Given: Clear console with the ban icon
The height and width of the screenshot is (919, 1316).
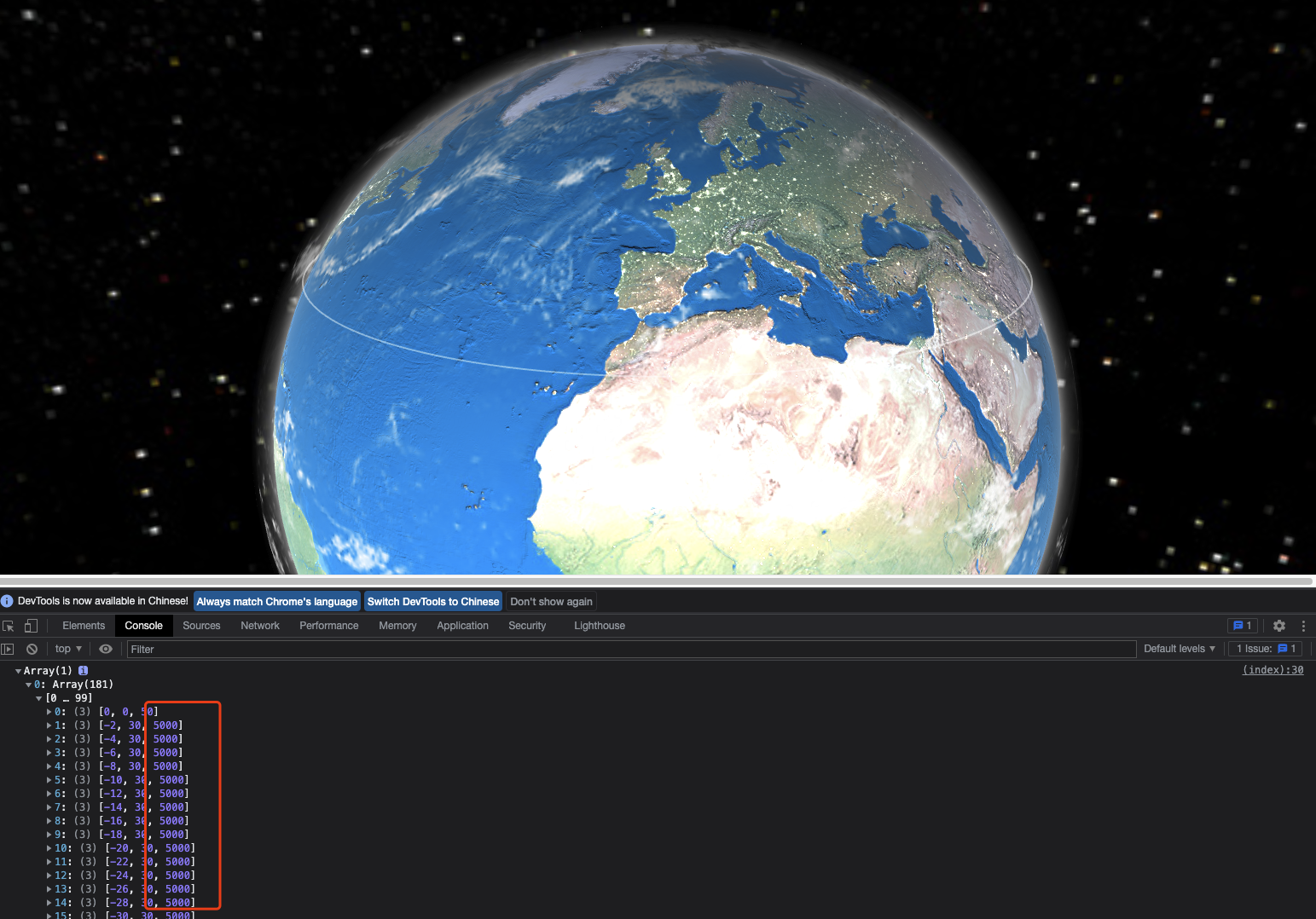Looking at the screenshot, I should (x=32, y=649).
